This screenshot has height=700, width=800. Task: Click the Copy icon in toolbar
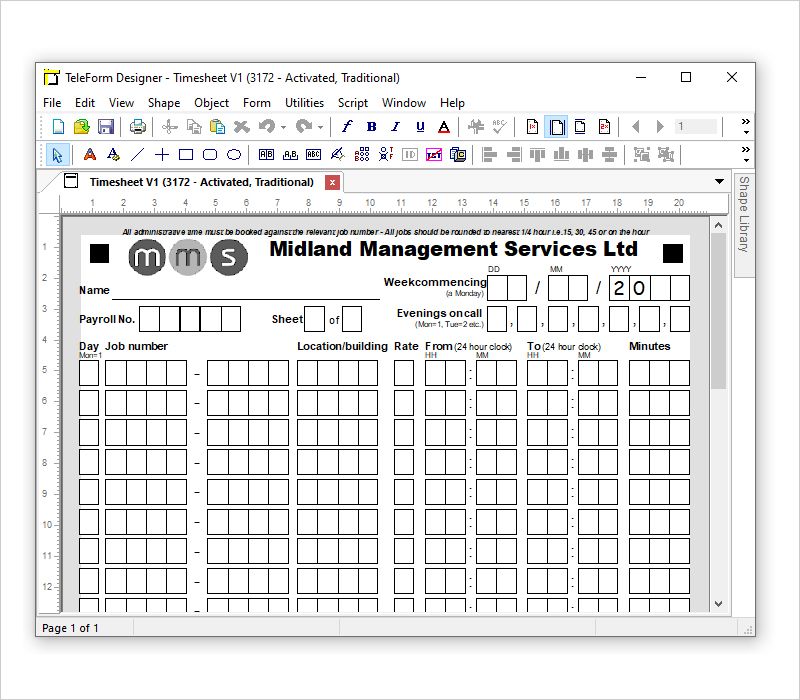[194, 127]
